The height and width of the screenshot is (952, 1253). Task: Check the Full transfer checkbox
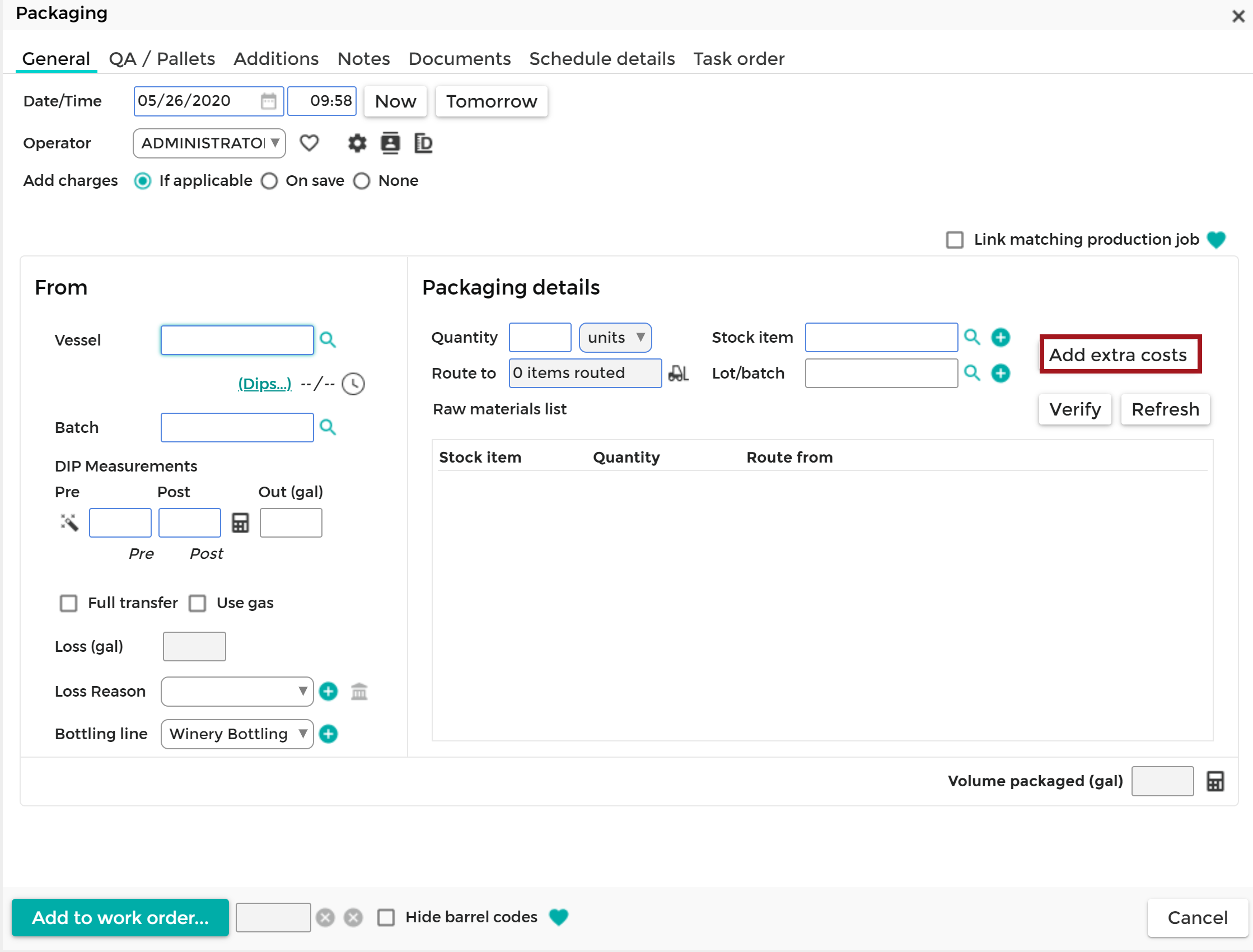68,604
